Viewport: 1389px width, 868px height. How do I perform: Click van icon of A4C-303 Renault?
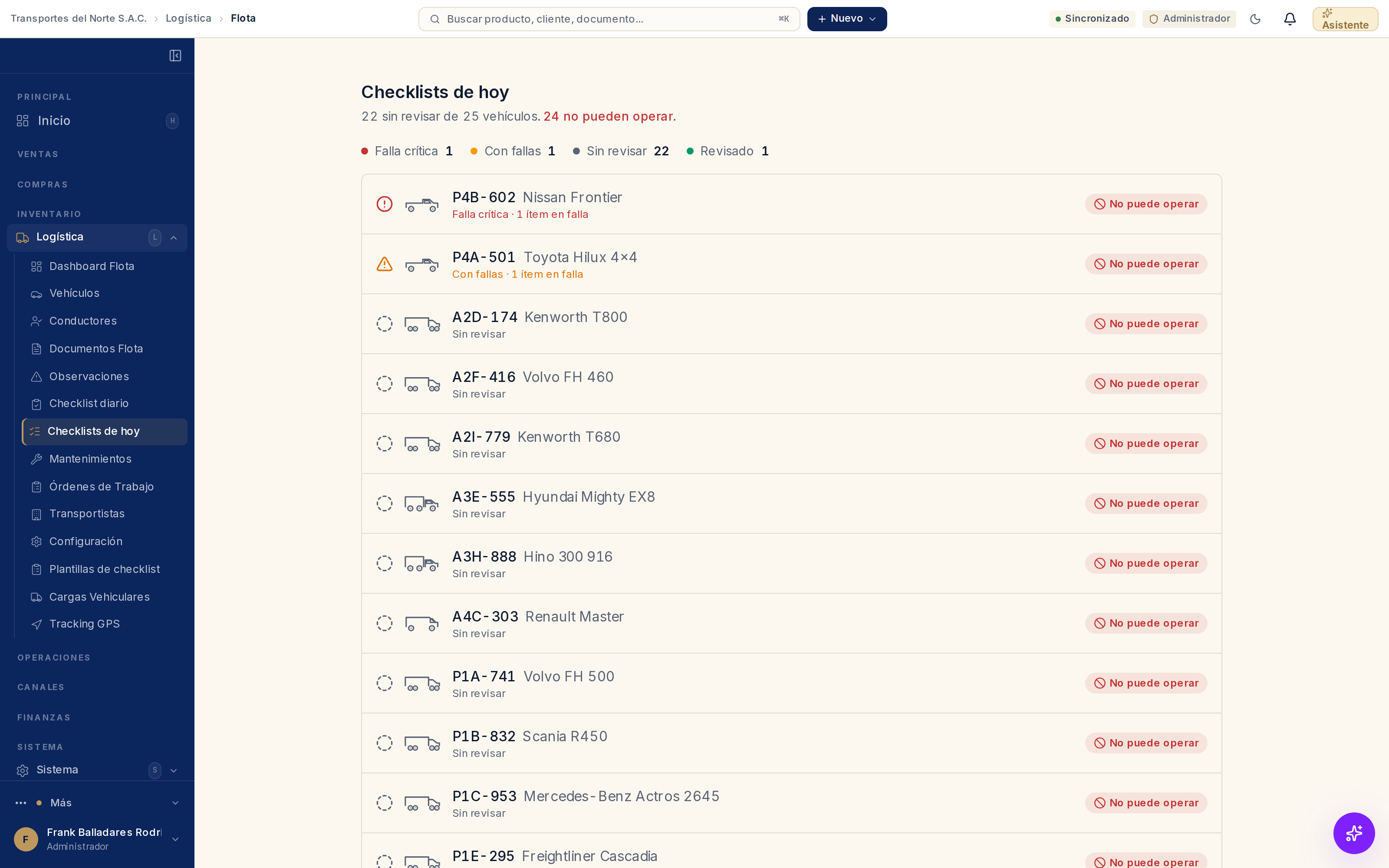tap(422, 624)
